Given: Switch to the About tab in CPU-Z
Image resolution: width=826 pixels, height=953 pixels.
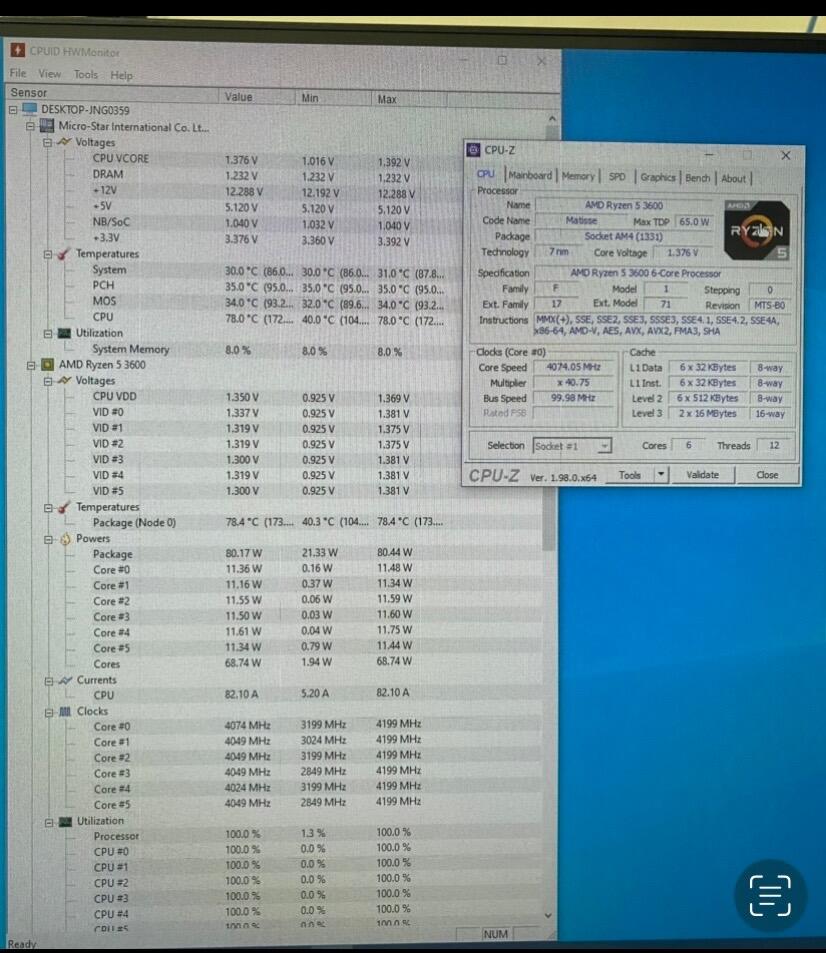Looking at the screenshot, I should coord(734,178).
